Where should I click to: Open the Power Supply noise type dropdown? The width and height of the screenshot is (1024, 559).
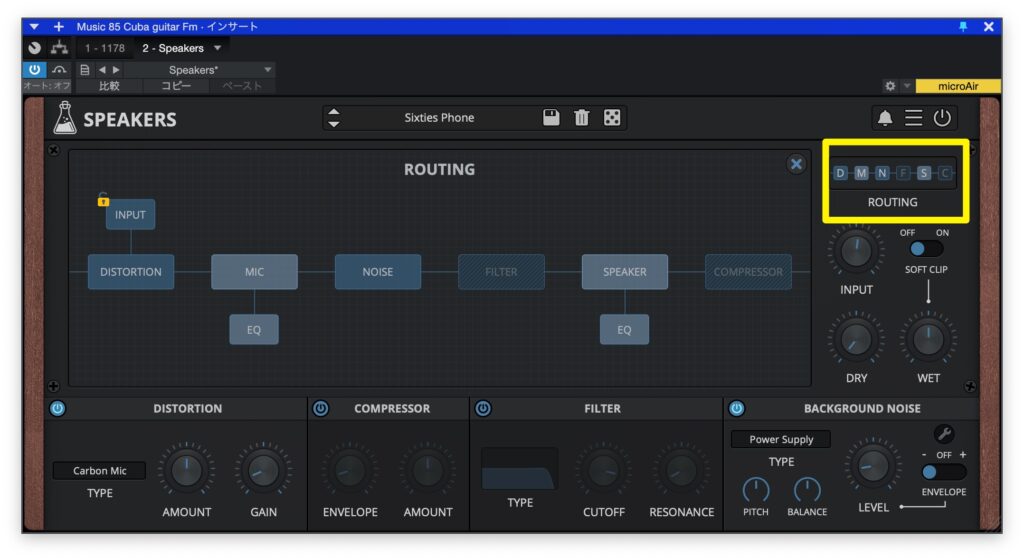781,439
